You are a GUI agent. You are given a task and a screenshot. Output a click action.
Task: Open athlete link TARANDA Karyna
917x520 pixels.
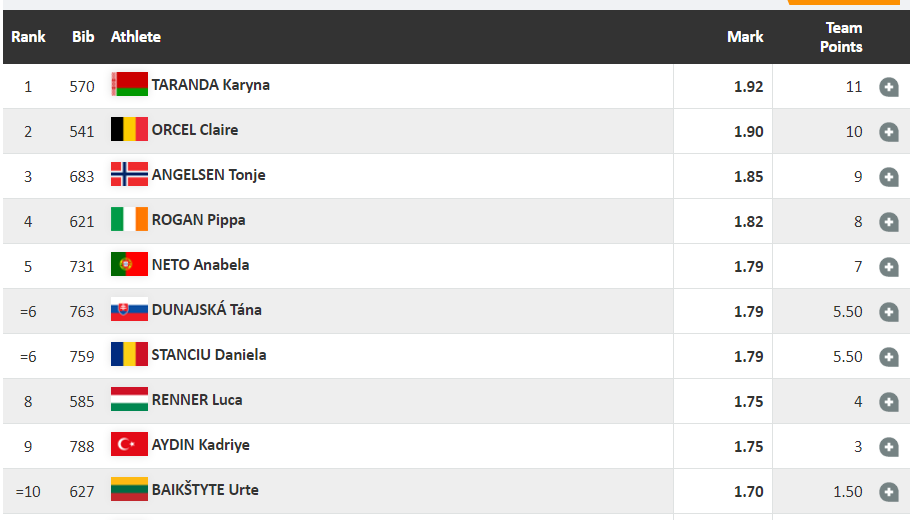(x=210, y=85)
